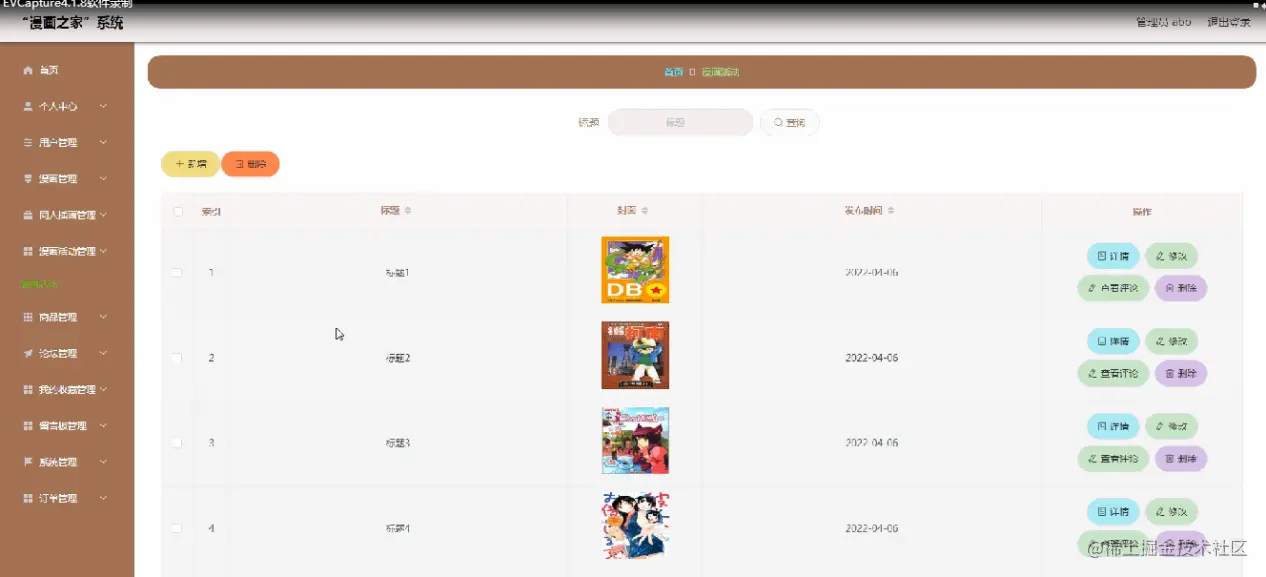Open 详情 for 标题4 row

pyautogui.click(x=1113, y=511)
